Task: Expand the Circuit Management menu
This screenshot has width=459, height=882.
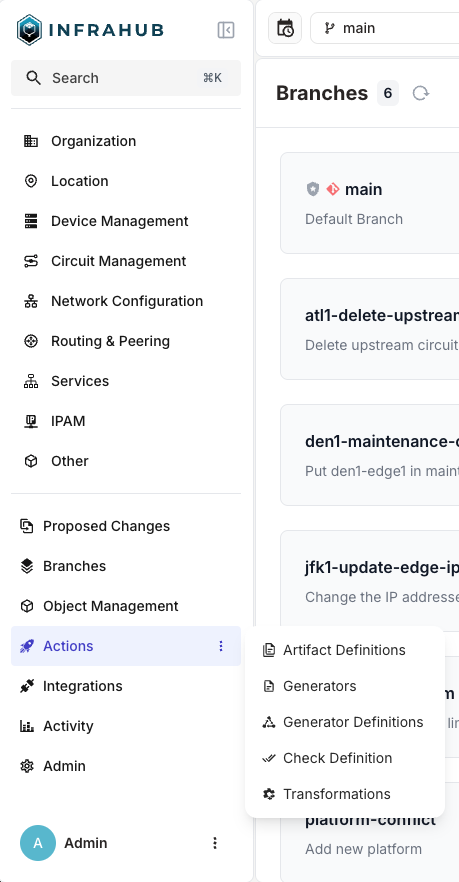Action: [126, 261]
